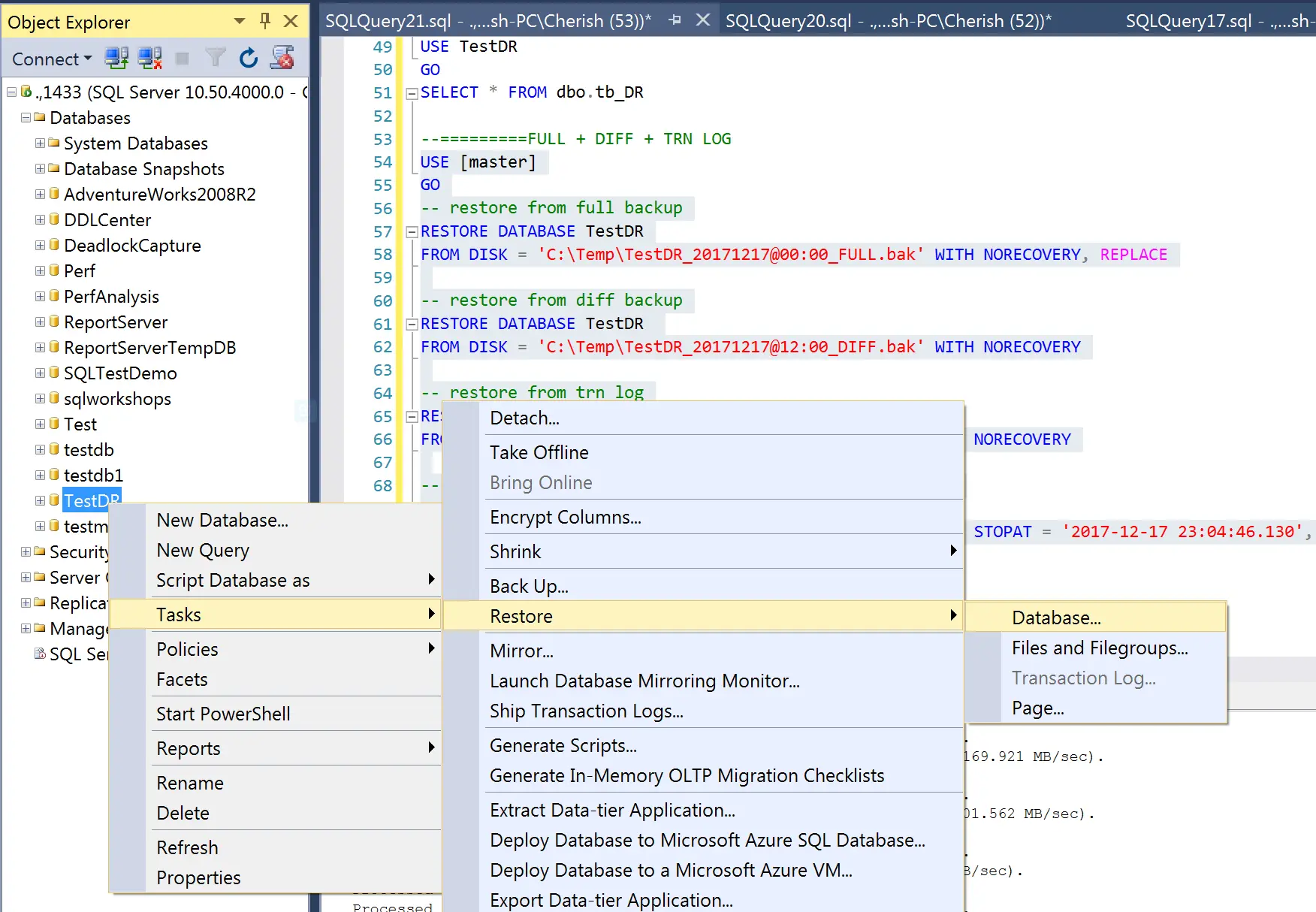Screen dimensions: 1316x912
Task: Choose Generate Scripts... menu entry
Action: click(563, 745)
